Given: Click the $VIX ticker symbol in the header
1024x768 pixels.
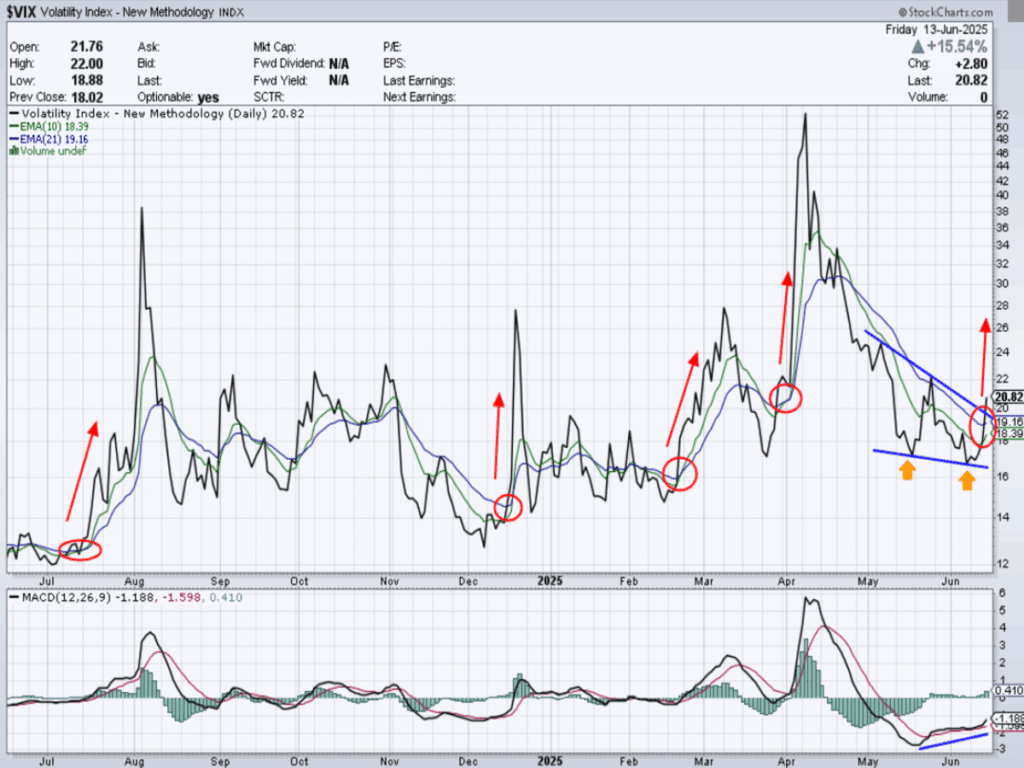Looking at the screenshot, I should click(x=26, y=10).
